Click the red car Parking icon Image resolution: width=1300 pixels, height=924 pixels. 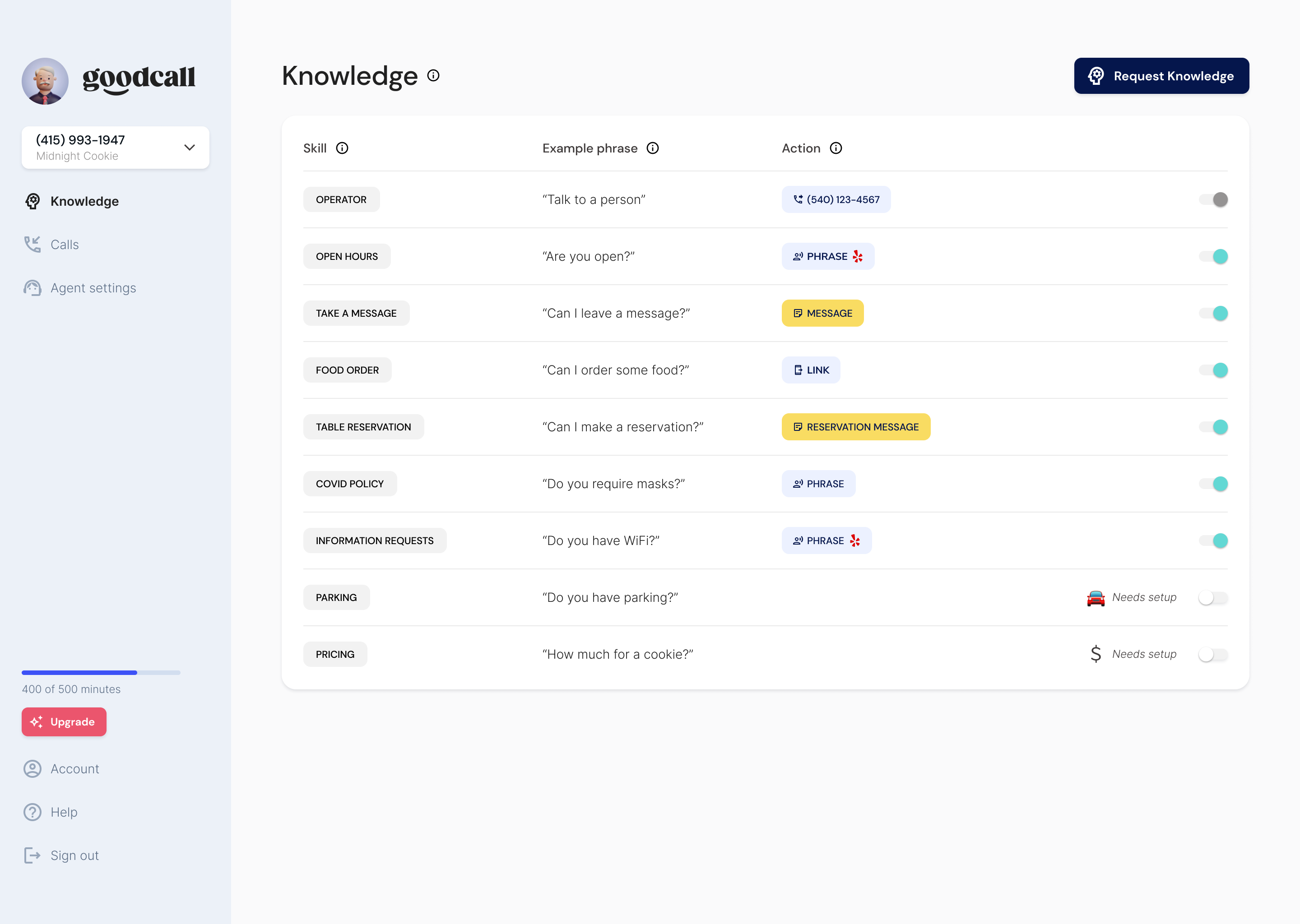[1095, 598]
